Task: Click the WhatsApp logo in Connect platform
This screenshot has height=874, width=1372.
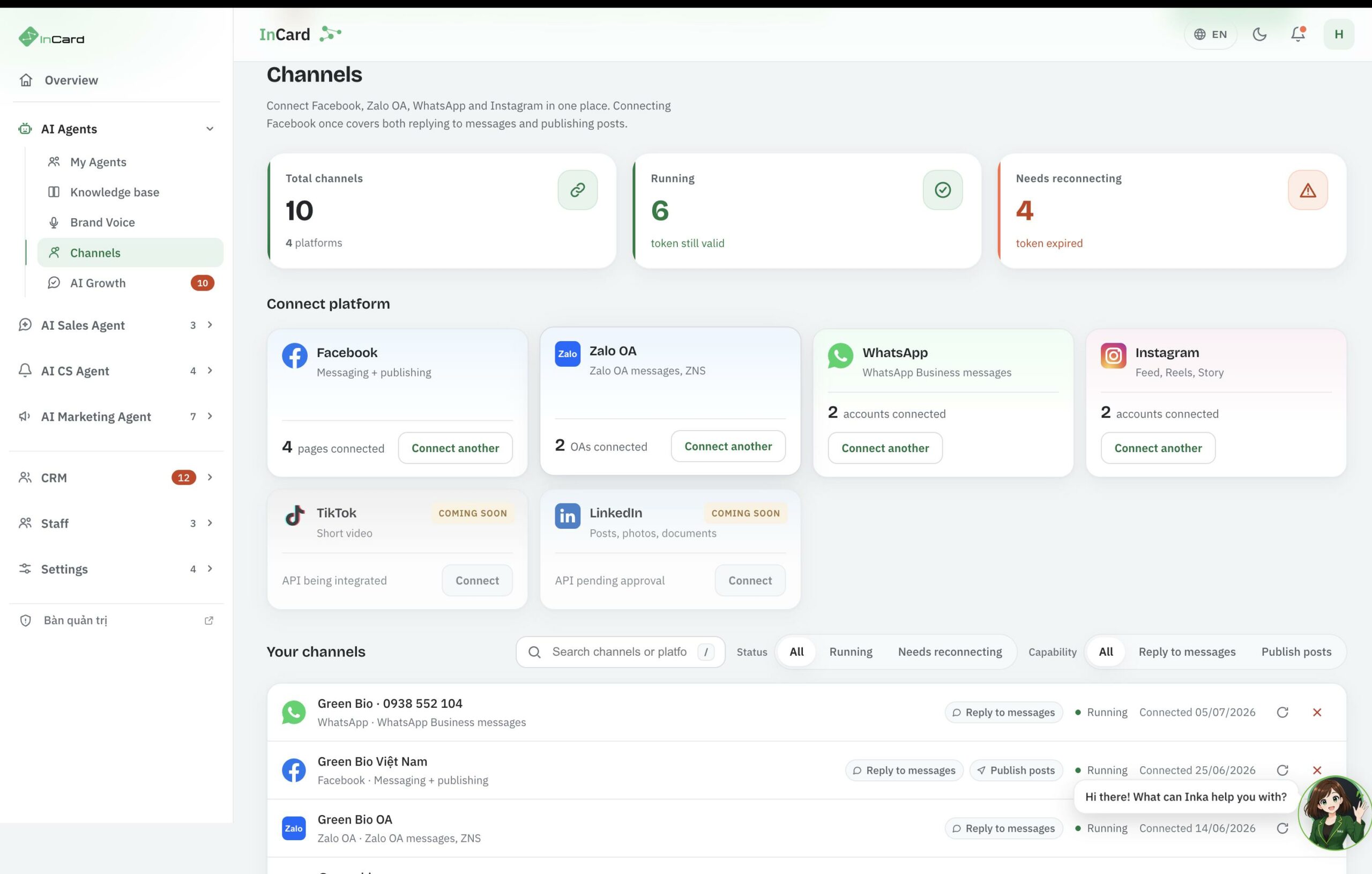Action: [840, 355]
